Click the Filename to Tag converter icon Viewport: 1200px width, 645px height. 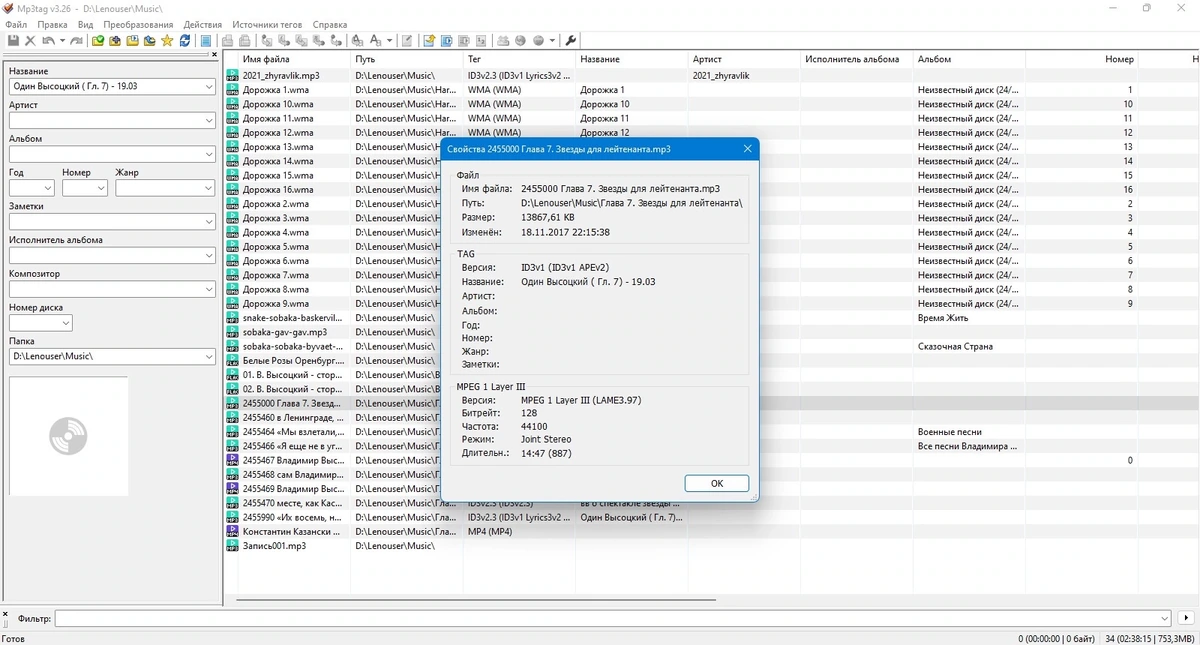(284, 40)
